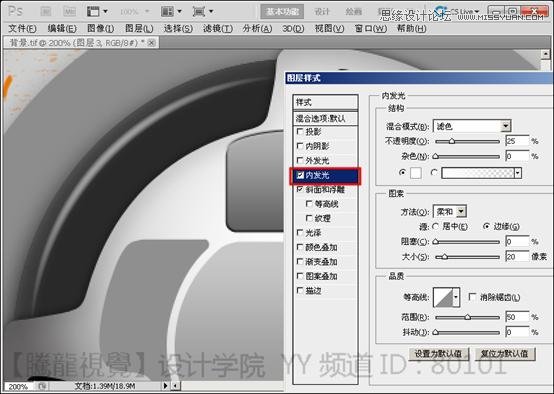
Task: Click the 复位为默认值 button
Action: (x=505, y=354)
